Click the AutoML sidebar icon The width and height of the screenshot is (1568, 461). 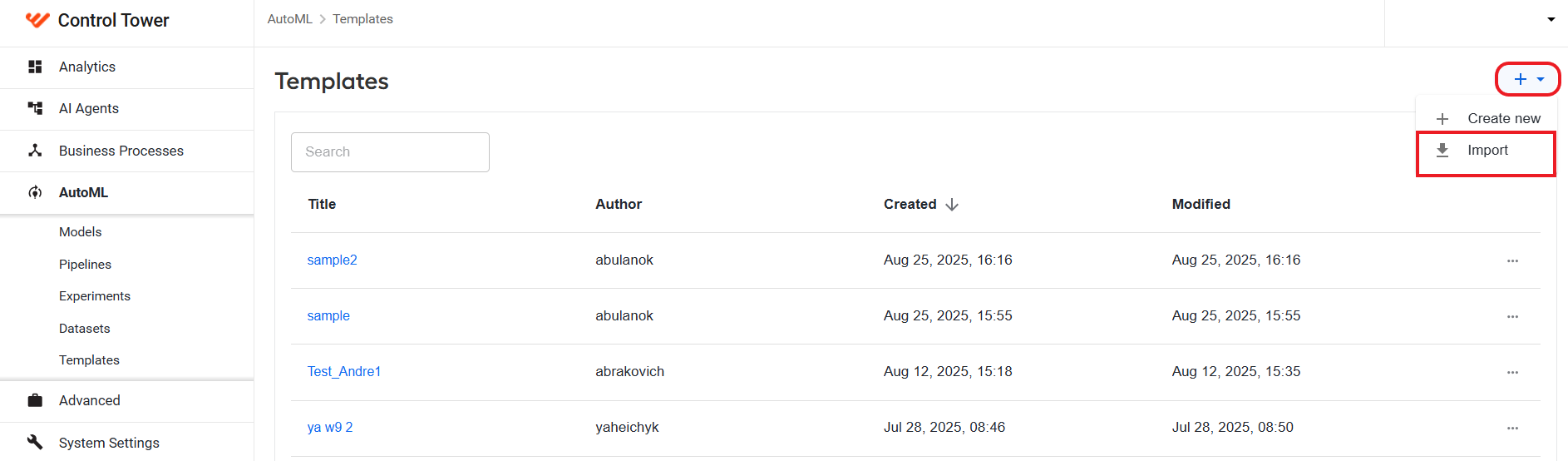click(x=35, y=192)
